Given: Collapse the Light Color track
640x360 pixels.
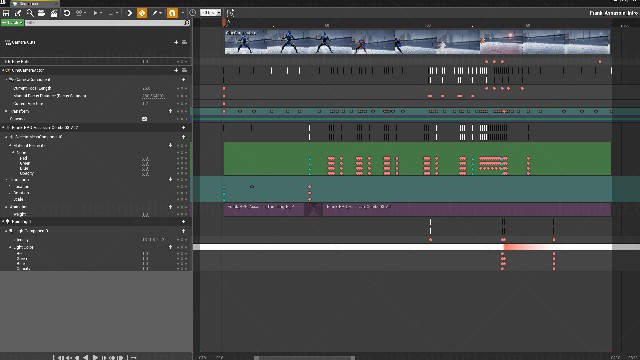Looking at the screenshot, I should click(x=10, y=247).
